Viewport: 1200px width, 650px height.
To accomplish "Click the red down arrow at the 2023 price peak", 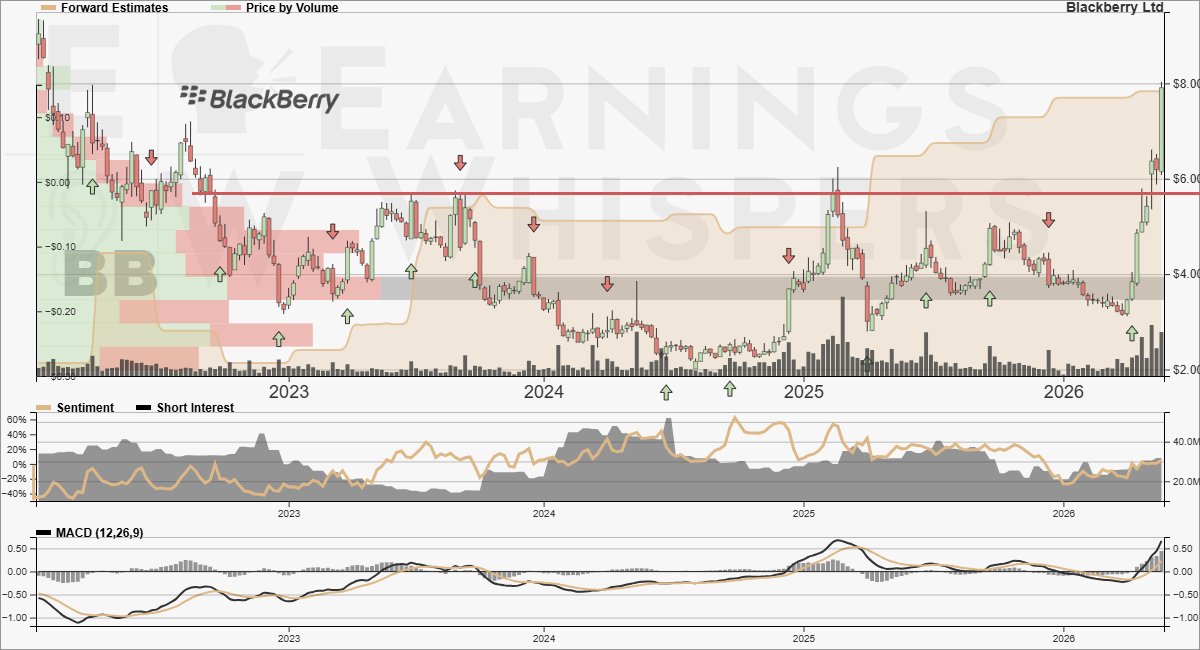I will click(x=460, y=162).
